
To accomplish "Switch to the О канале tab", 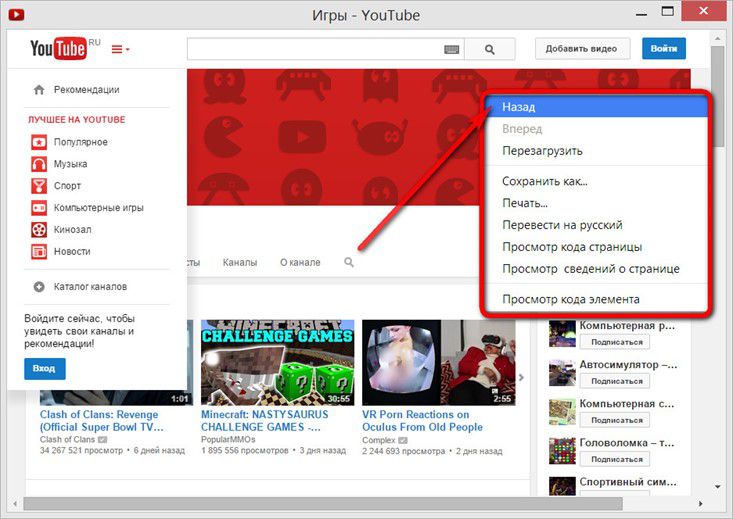I will point(300,262).
